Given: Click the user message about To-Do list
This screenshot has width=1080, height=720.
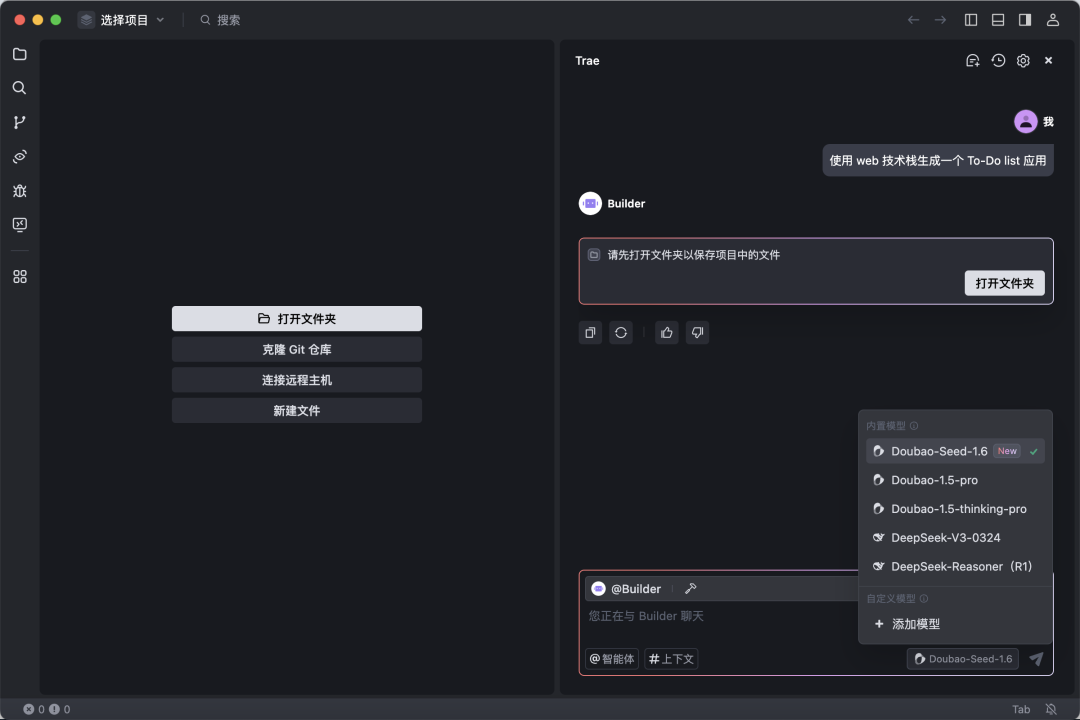Looking at the screenshot, I should (x=937, y=161).
